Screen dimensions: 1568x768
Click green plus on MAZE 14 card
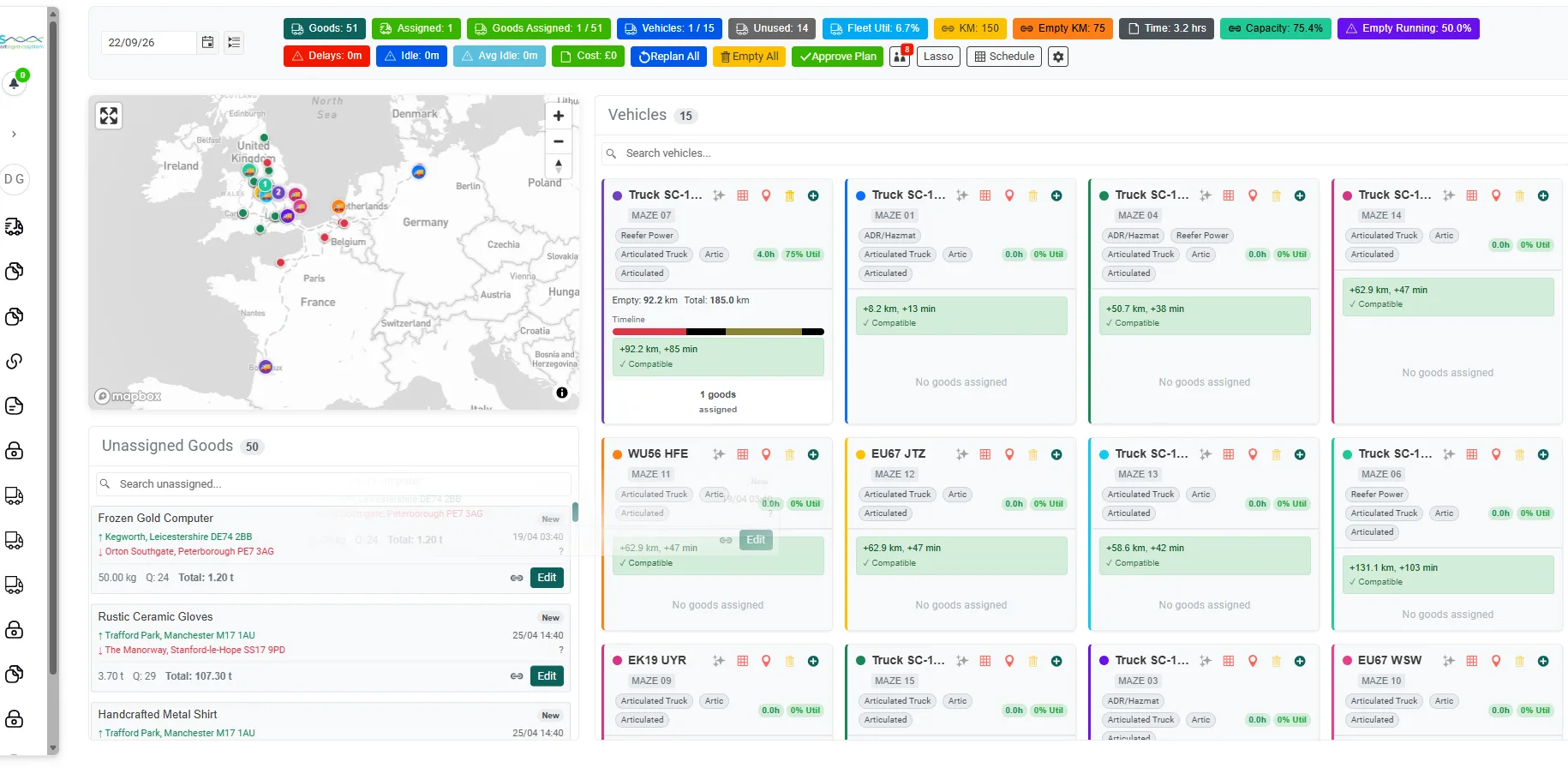(x=1543, y=195)
